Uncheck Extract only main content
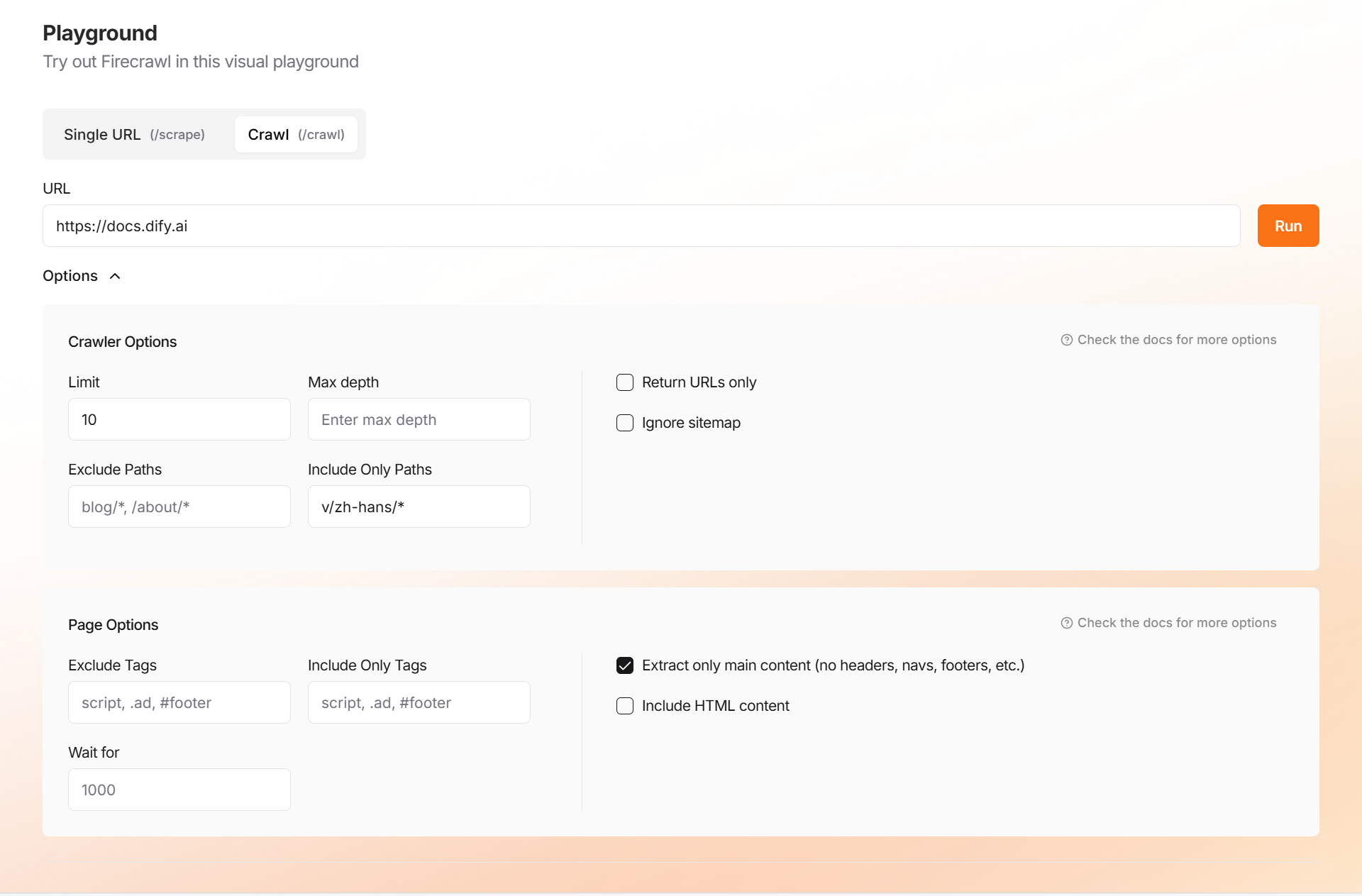The height and width of the screenshot is (896, 1362). point(625,665)
